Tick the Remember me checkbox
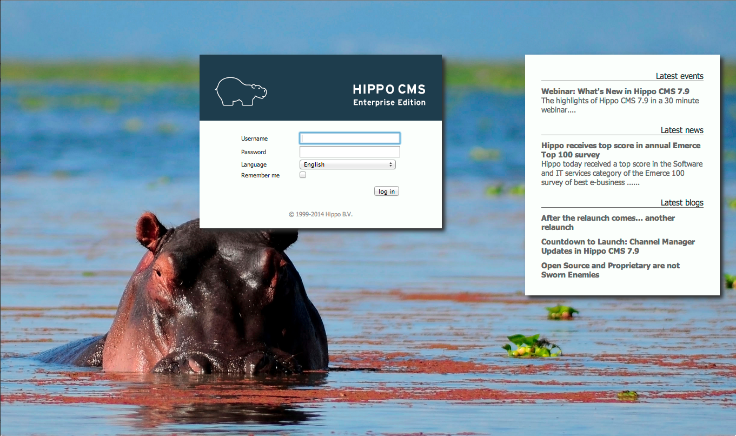This screenshot has width=736, height=436. click(x=303, y=175)
